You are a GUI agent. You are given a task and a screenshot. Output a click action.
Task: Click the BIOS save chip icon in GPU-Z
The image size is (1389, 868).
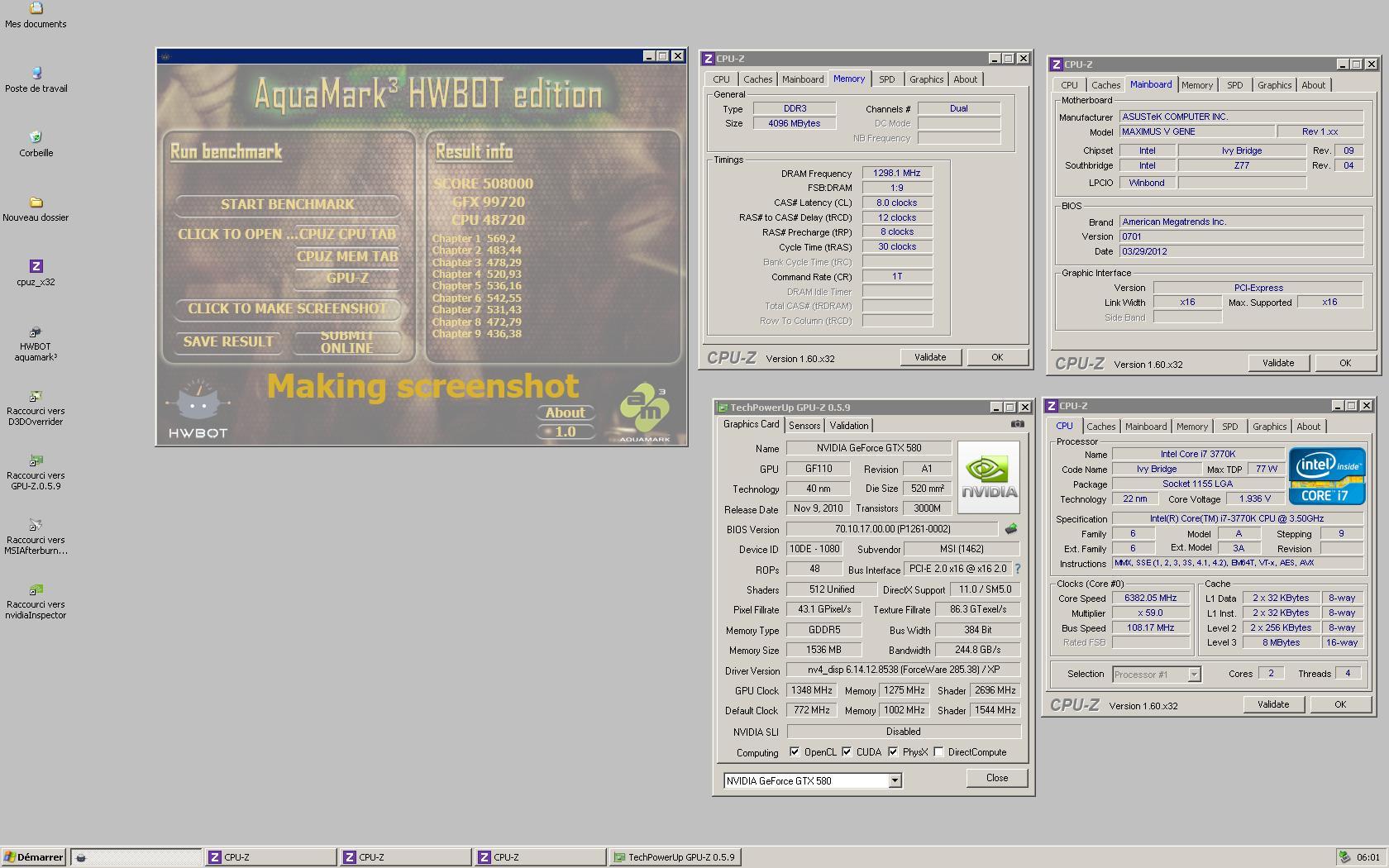tap(1010, 529)
